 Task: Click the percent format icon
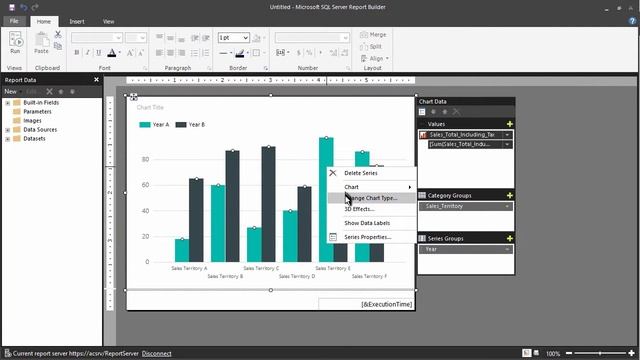[x=309, y=53]
